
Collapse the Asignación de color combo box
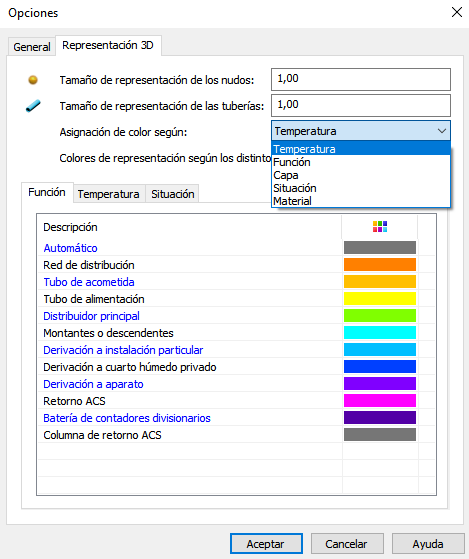point(442,131)
